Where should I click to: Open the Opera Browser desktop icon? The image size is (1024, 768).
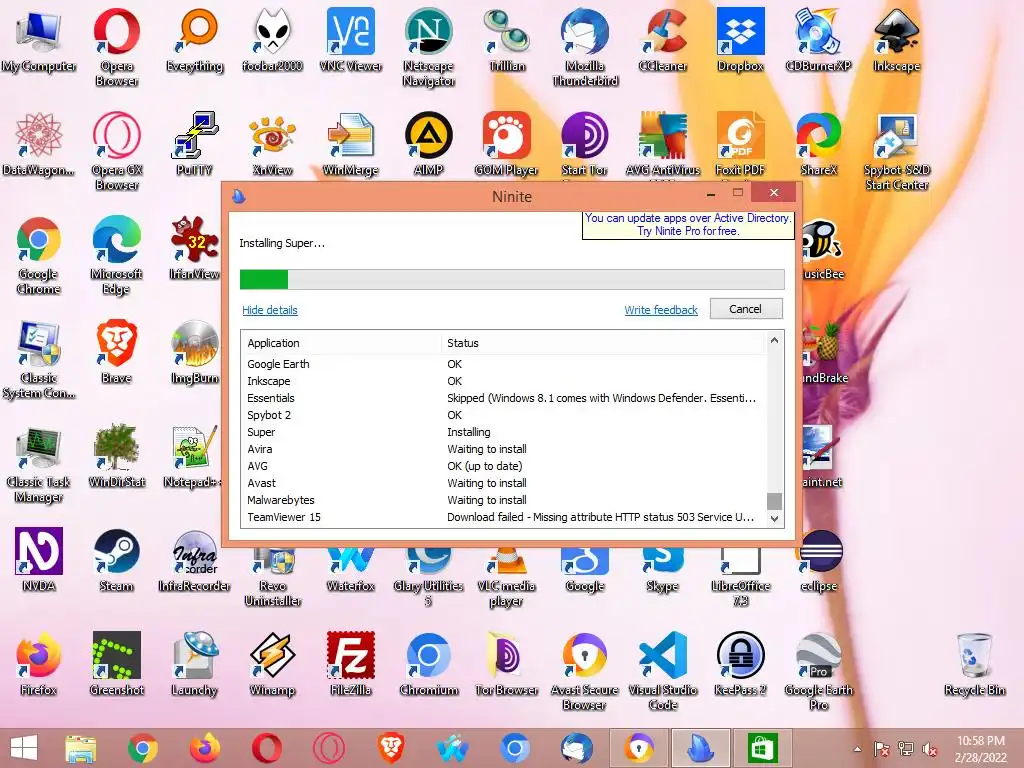click(x=116, y=47)
